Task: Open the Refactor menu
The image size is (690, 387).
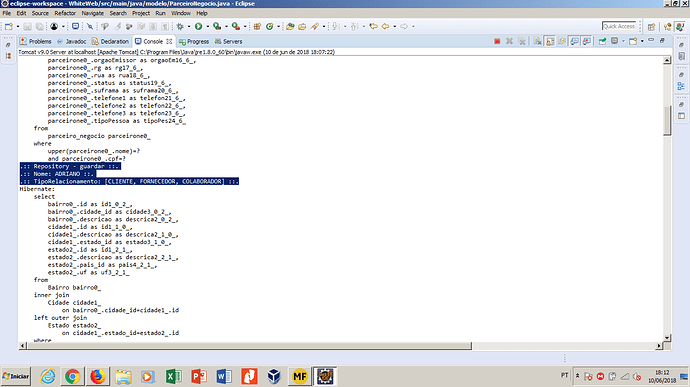Action: point(65,13)
